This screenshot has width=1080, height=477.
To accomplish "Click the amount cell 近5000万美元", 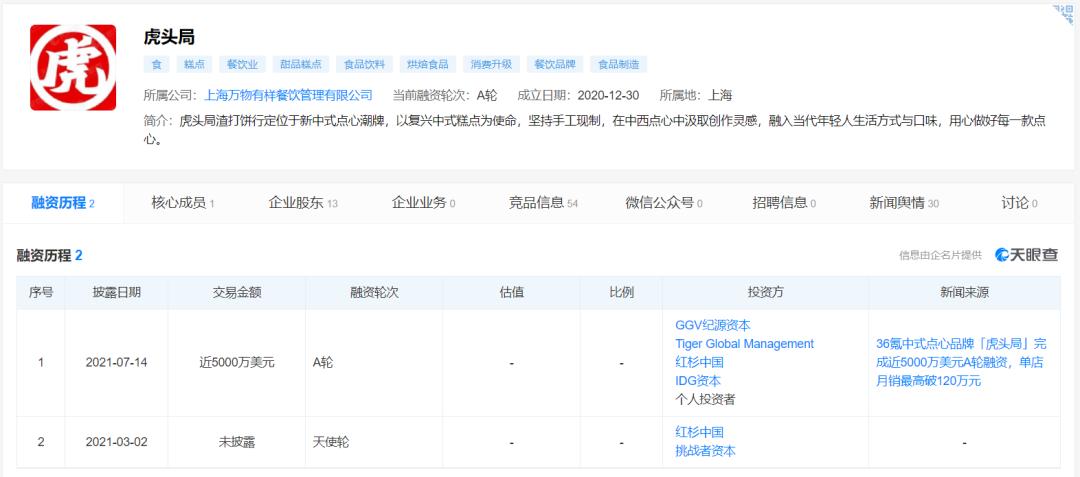I will tap(236, 362).
